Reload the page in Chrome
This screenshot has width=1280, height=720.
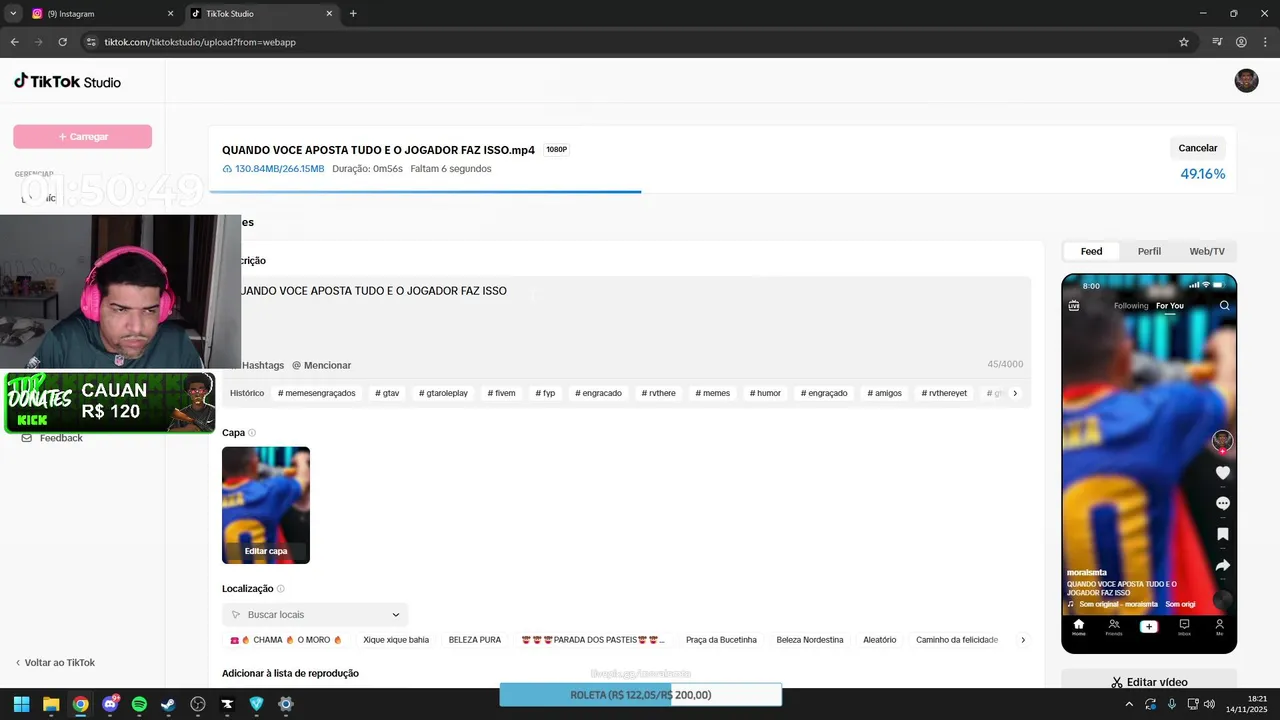point(63,42)
